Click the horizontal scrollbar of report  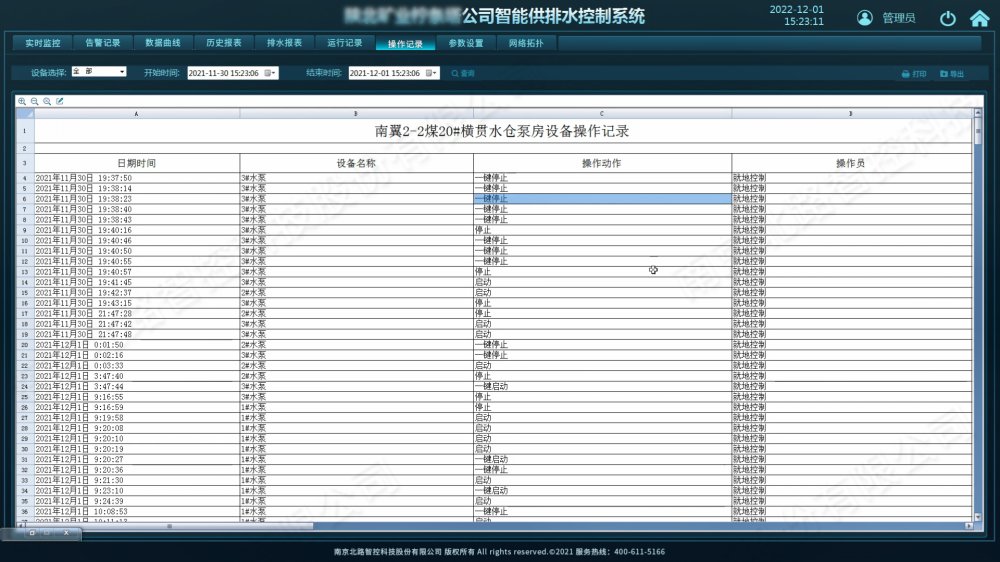pos(170,526)
